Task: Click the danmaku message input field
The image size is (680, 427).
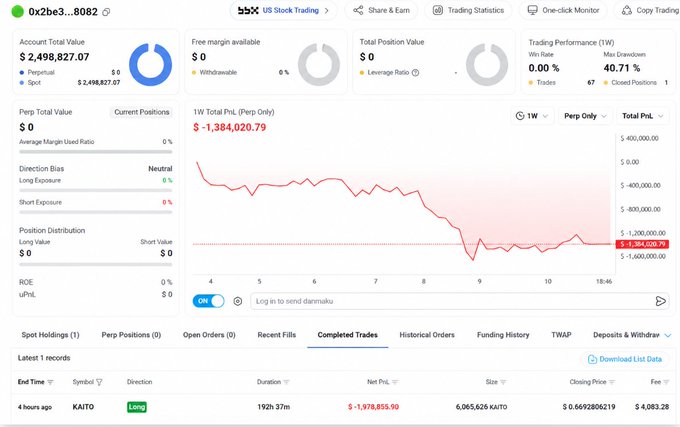Action: (451, 301)
